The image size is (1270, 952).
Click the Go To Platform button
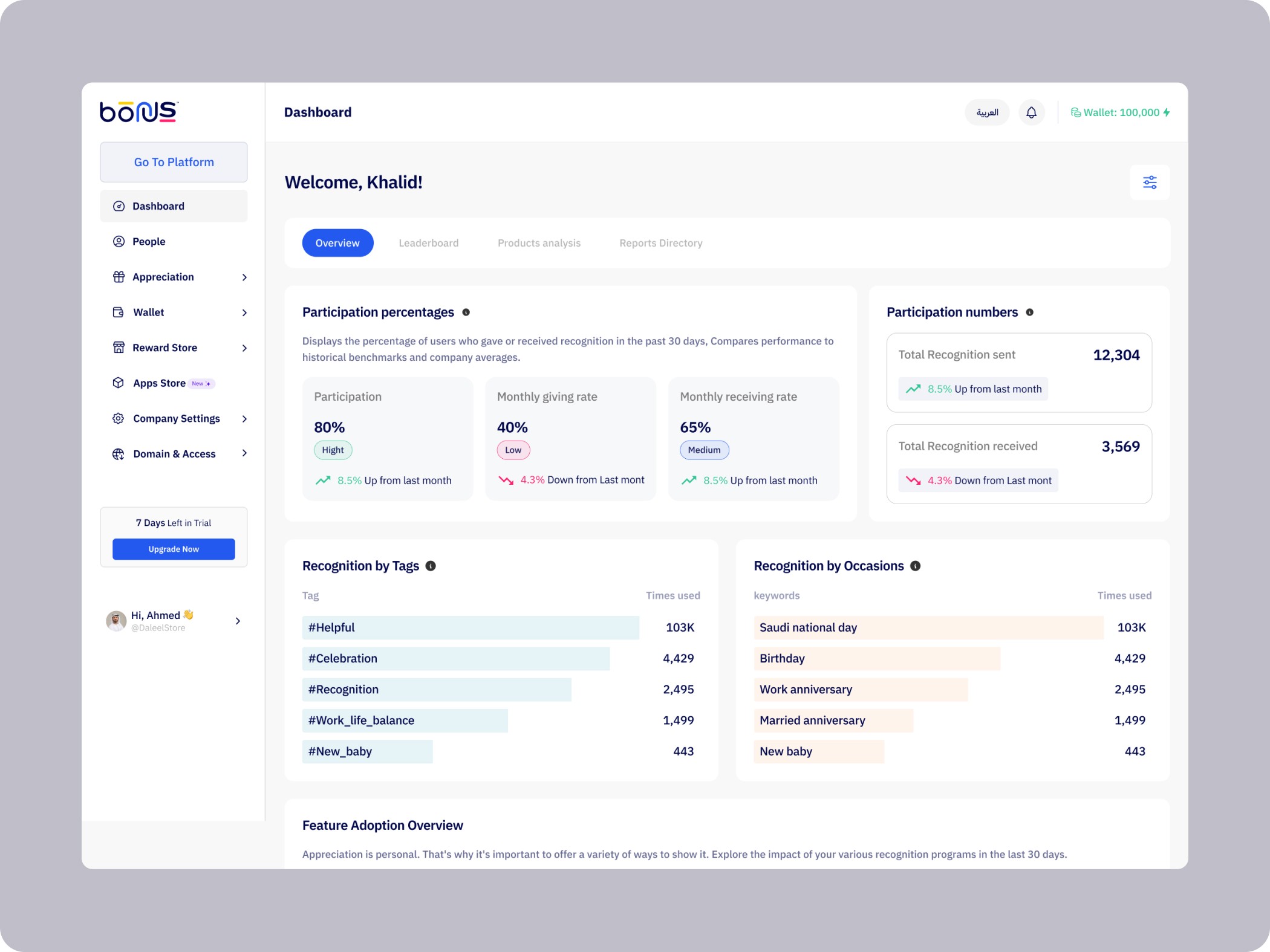pos(174,162)
